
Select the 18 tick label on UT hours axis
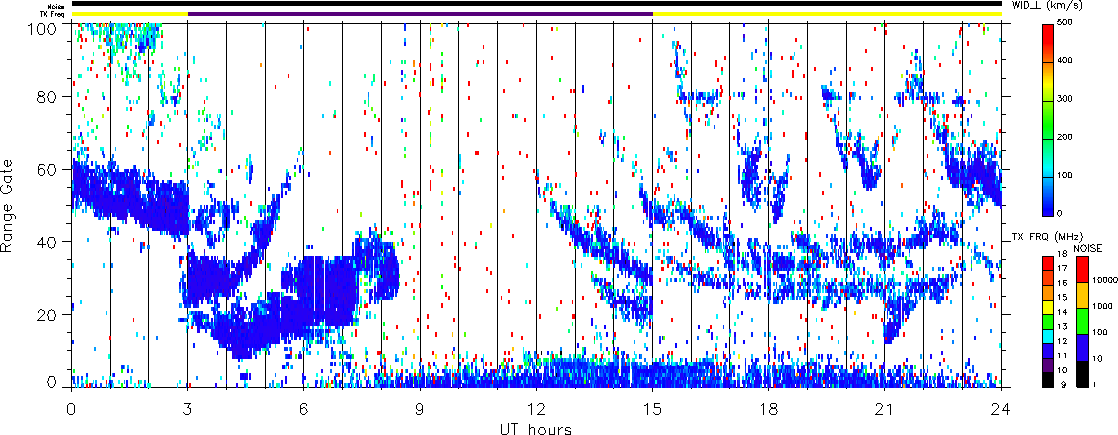pos(769,408)
